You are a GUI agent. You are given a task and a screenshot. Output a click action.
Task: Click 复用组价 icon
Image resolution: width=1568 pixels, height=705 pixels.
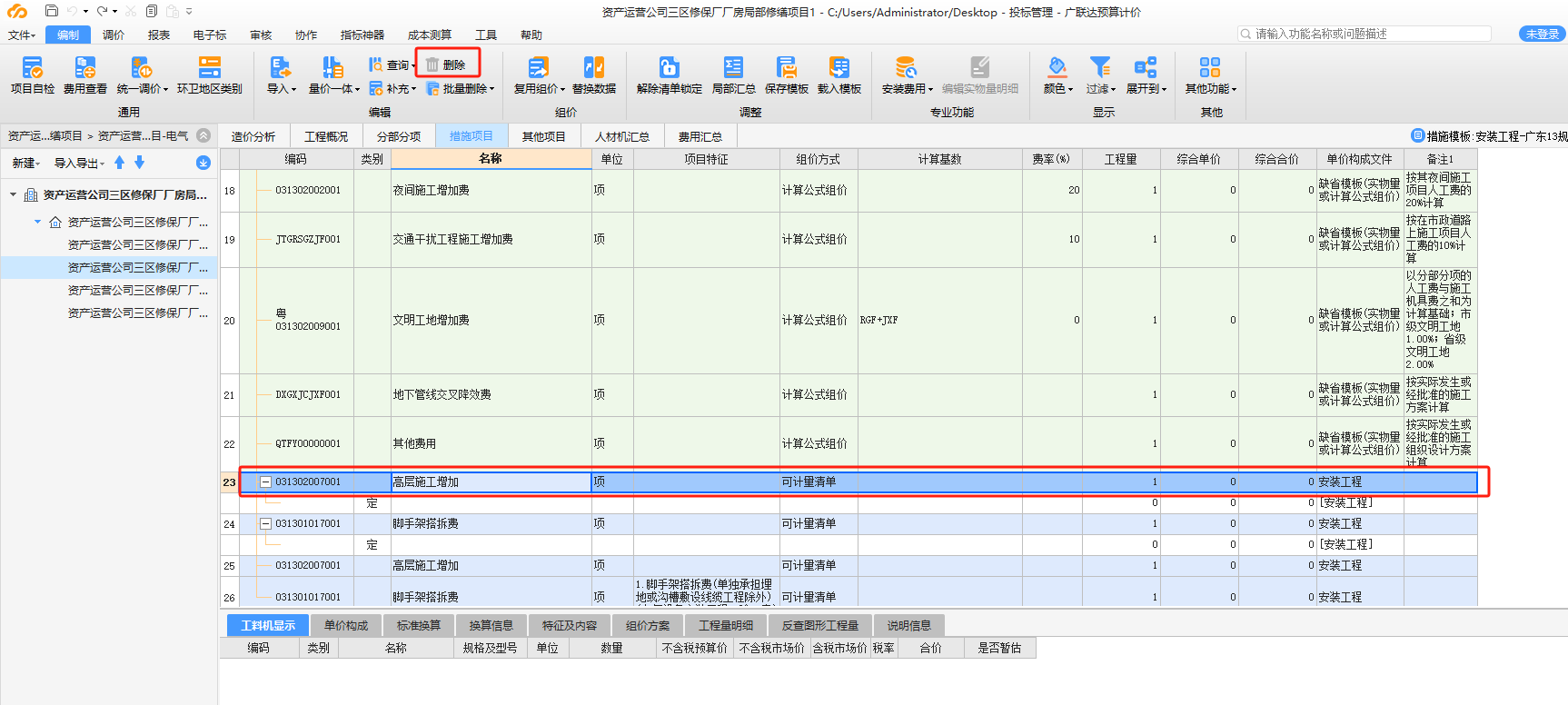pos(539,67)
